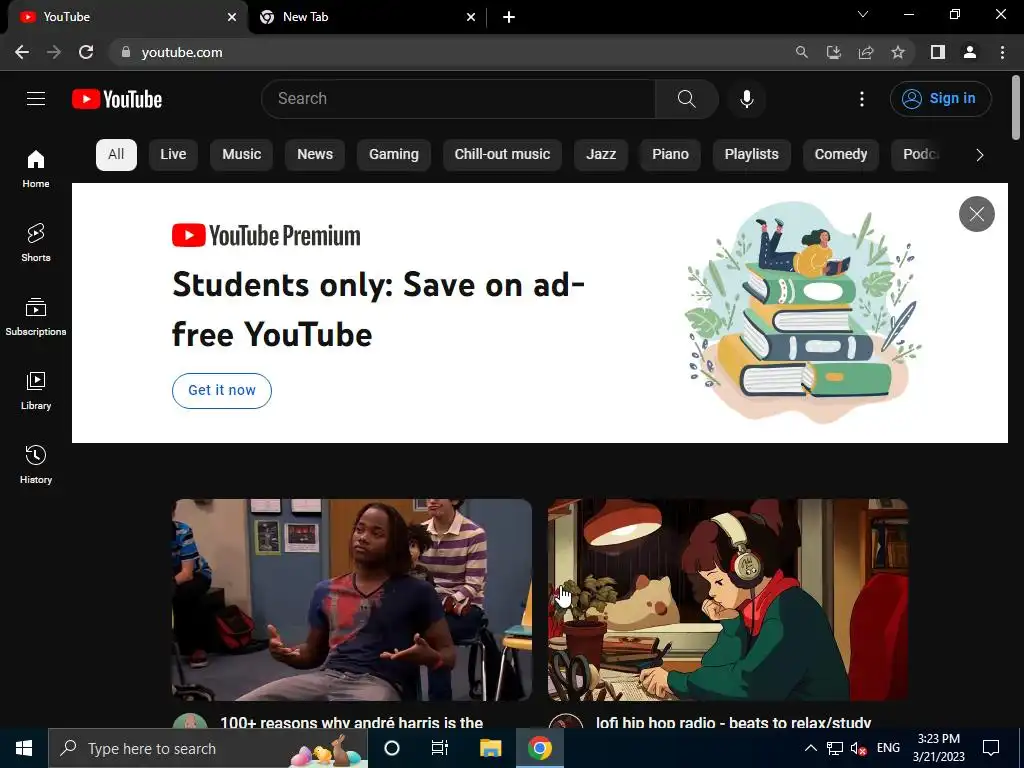Screen dimensions: 1024x768
Task: Close the YouTube tab
Action: point(232,17)
